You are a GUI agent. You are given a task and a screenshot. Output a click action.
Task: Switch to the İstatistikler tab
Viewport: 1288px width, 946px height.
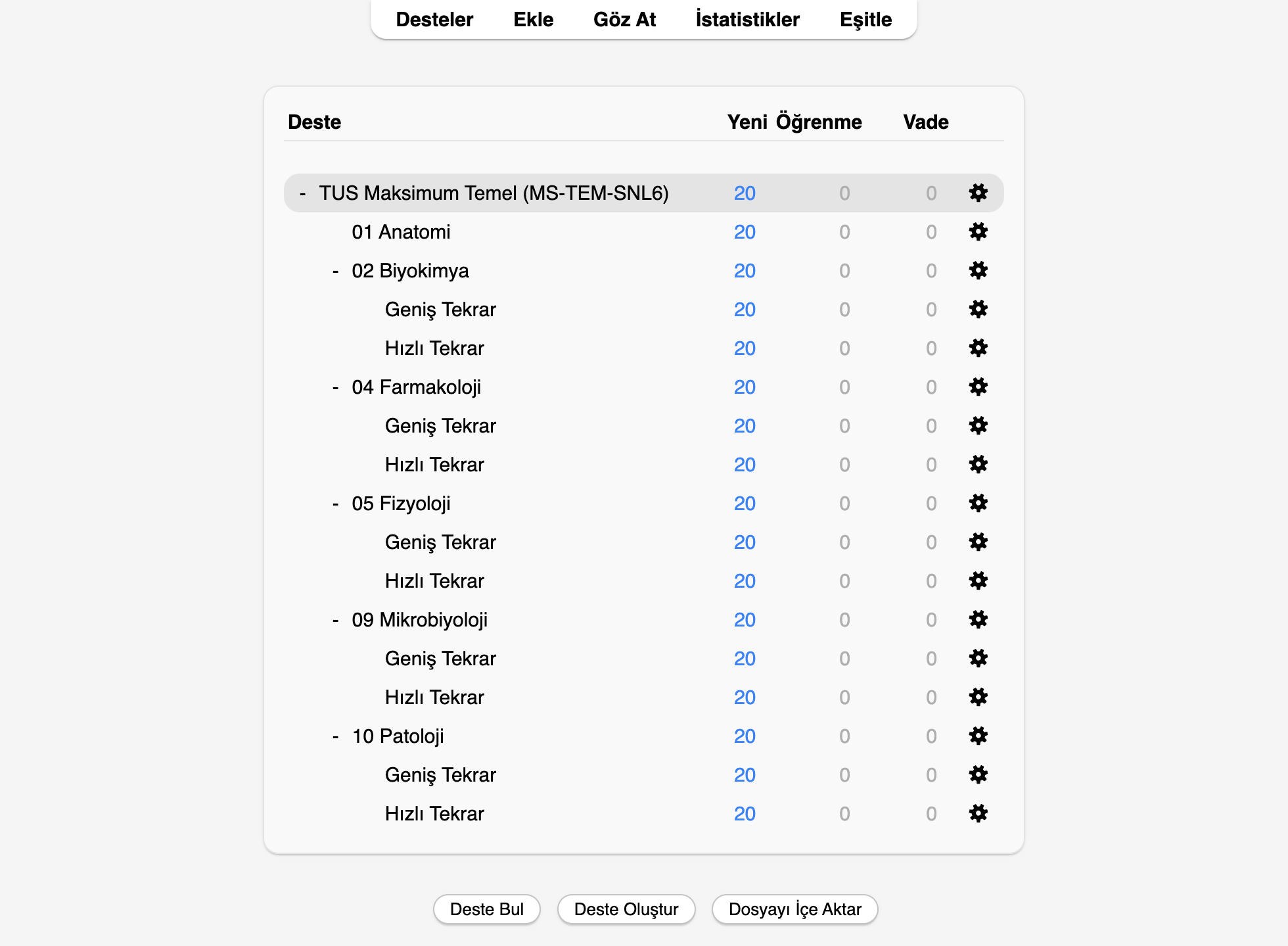point(747,19)
